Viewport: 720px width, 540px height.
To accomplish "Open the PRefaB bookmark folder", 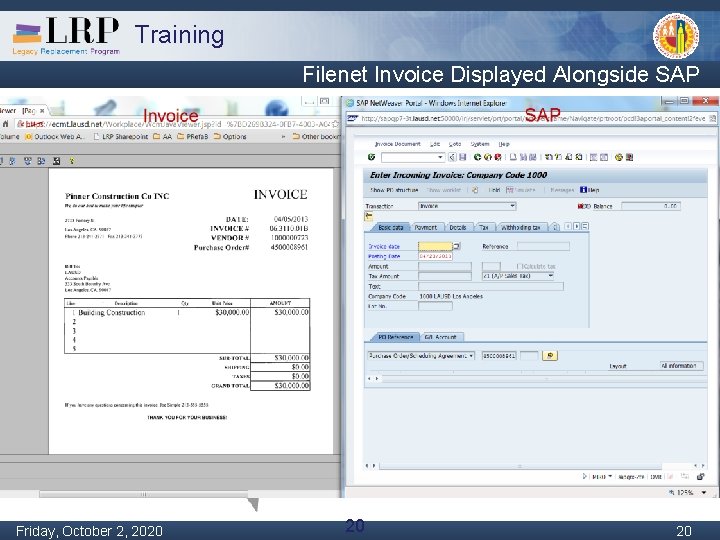I will [192, 136].
